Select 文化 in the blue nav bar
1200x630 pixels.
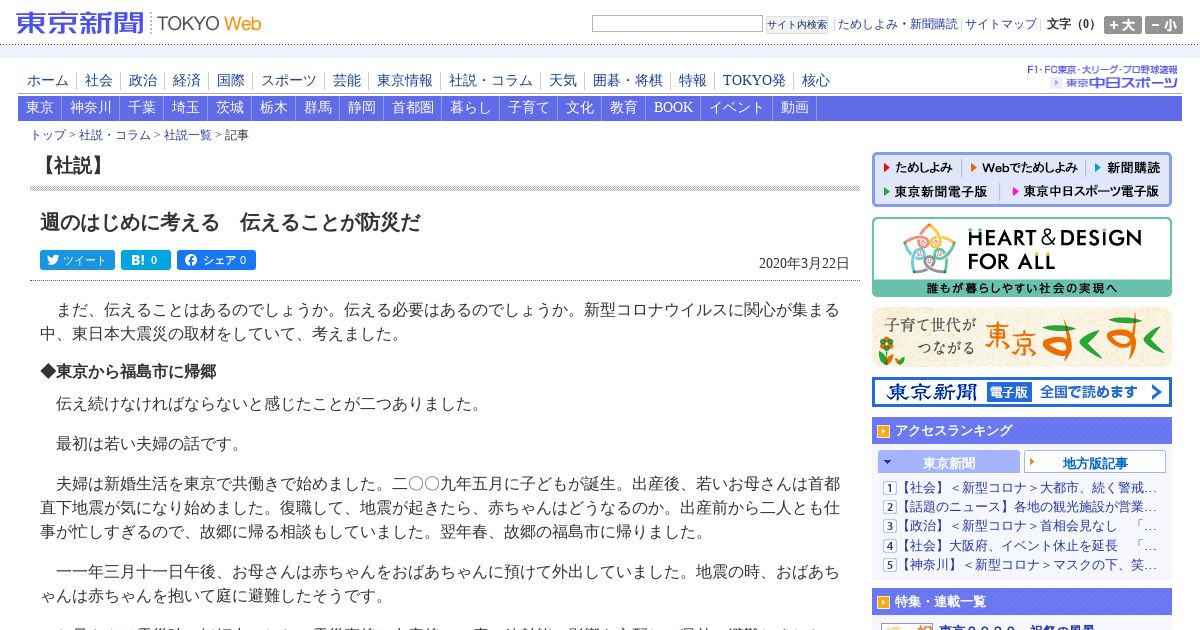click(x=580, y=108)
